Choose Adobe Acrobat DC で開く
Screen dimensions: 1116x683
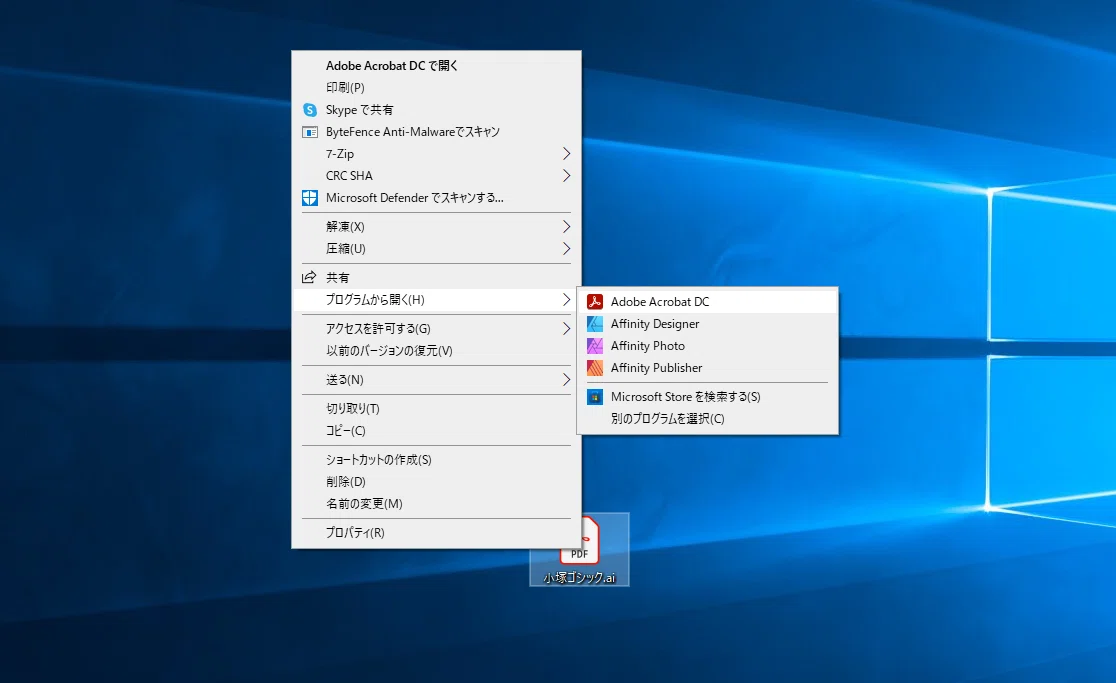point(436,65)
